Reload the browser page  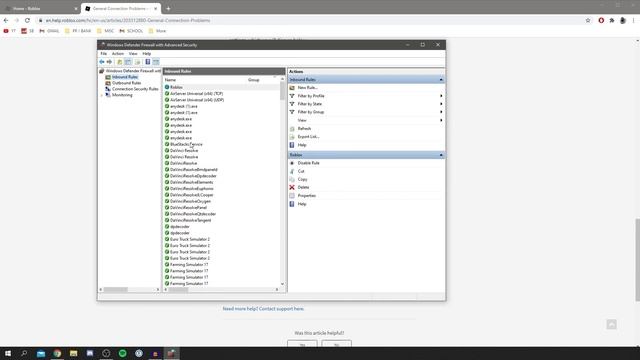coord(27,20)
